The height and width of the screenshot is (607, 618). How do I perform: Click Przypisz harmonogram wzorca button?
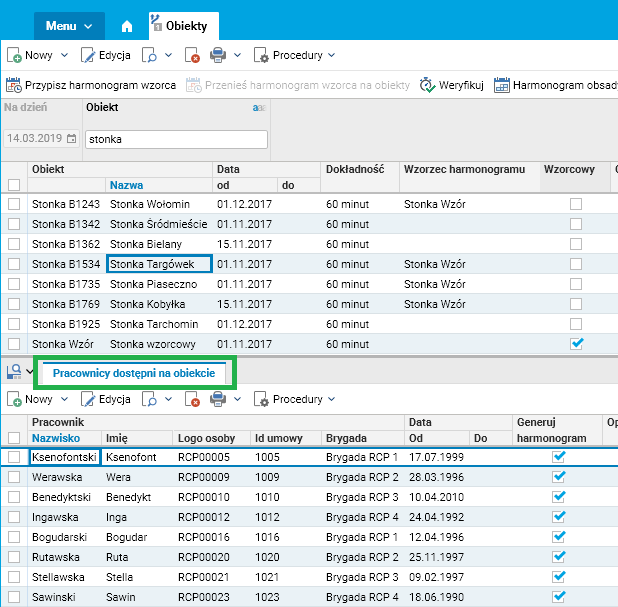tap(91, 85)
